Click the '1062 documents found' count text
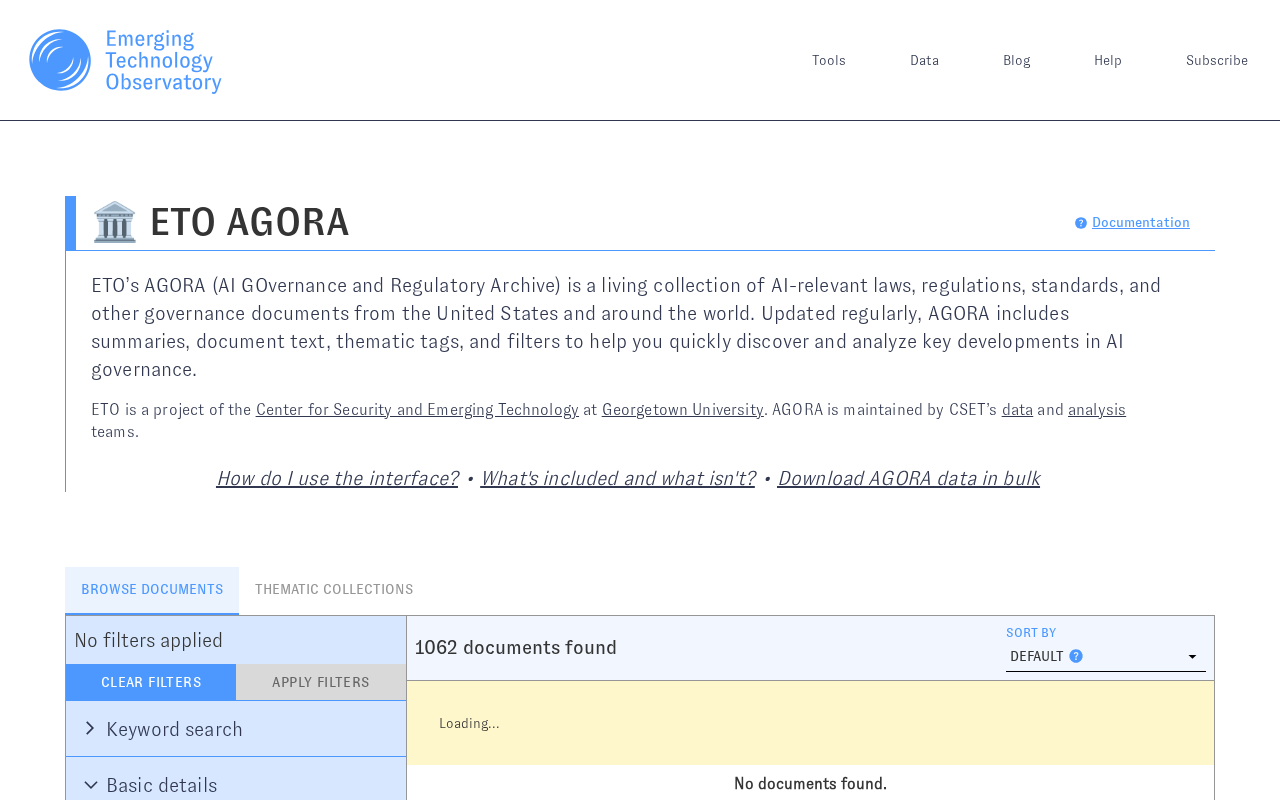 coord(516,648)
